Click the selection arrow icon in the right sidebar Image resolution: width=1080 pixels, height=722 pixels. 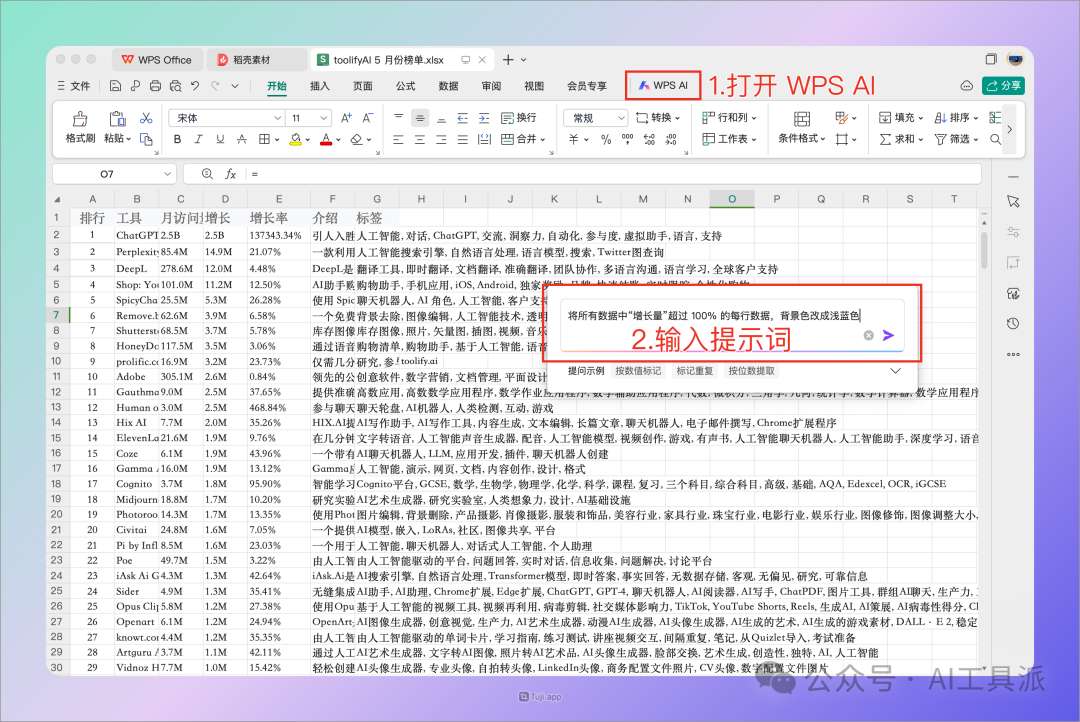coord(1012,202)
